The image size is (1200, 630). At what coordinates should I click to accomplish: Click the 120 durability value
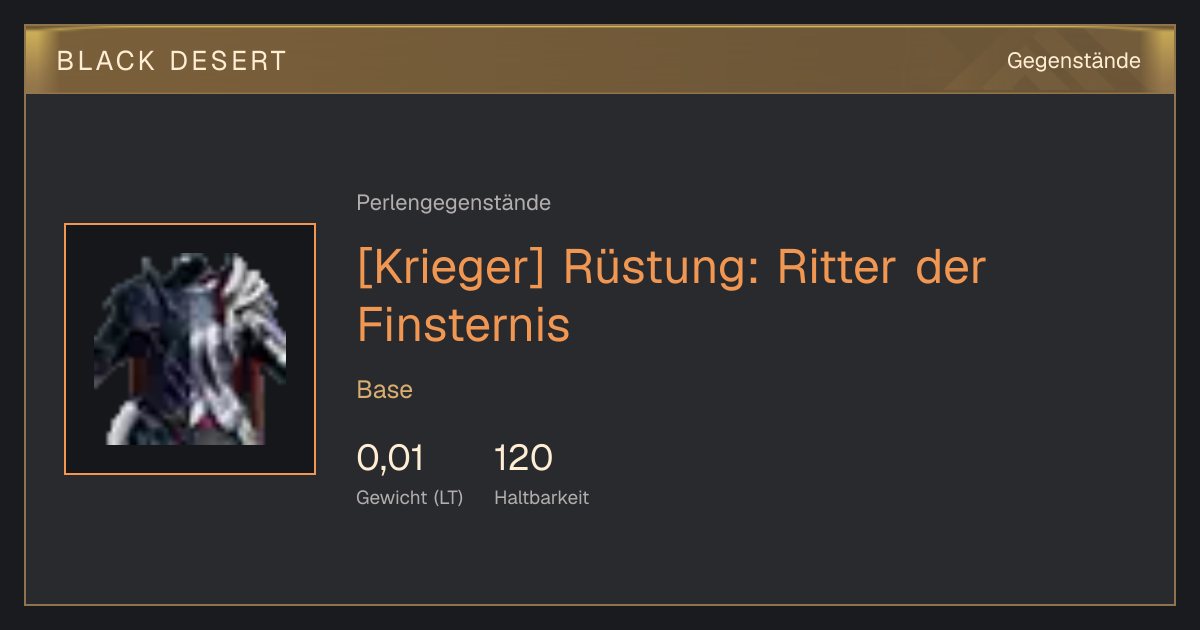[523, 458]
